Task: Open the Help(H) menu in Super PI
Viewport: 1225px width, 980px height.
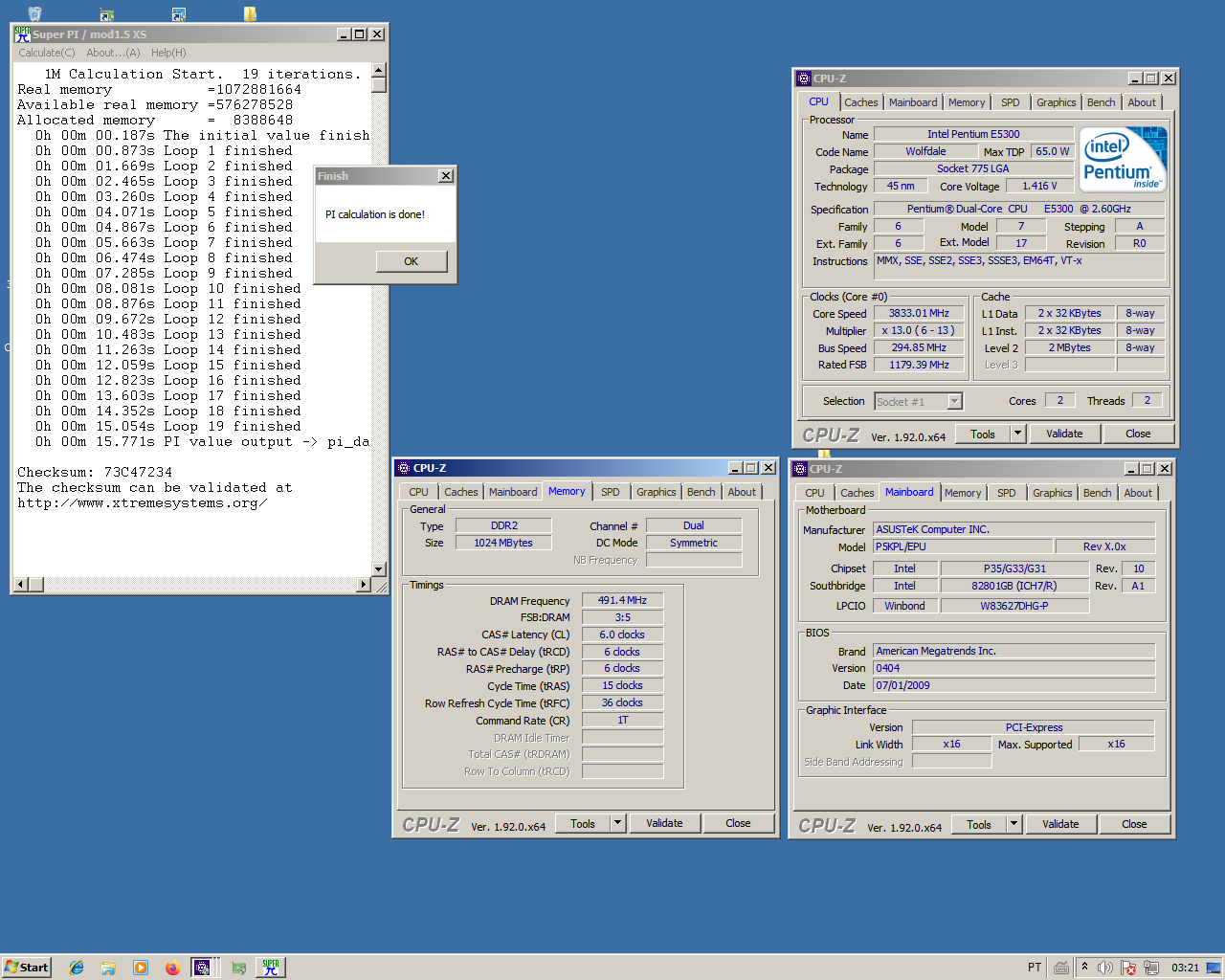Action: click(168, 53)
